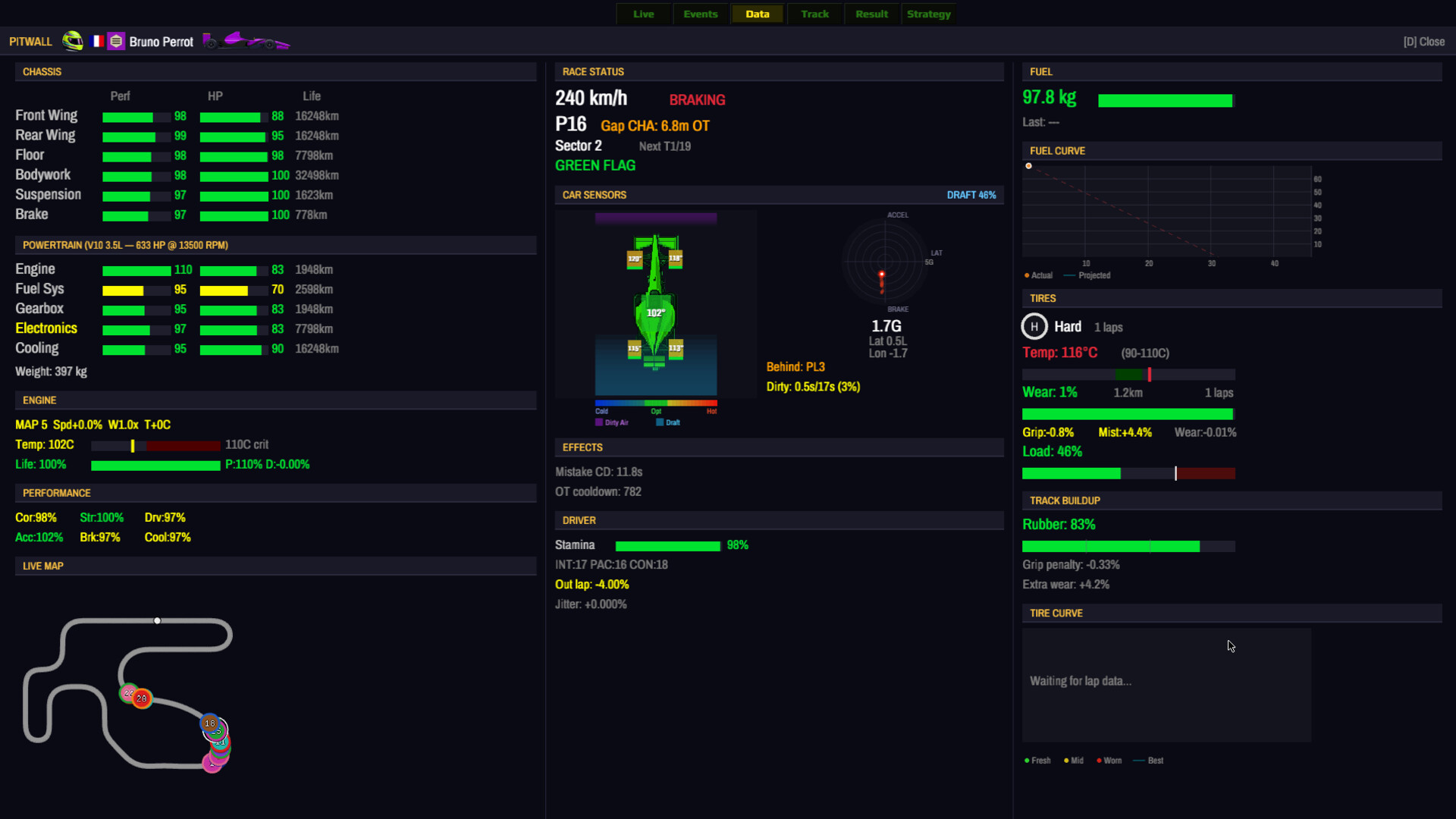Switch to the Live tab
The width and height of the screenshot is (1456, 819).
click(643, 14)
